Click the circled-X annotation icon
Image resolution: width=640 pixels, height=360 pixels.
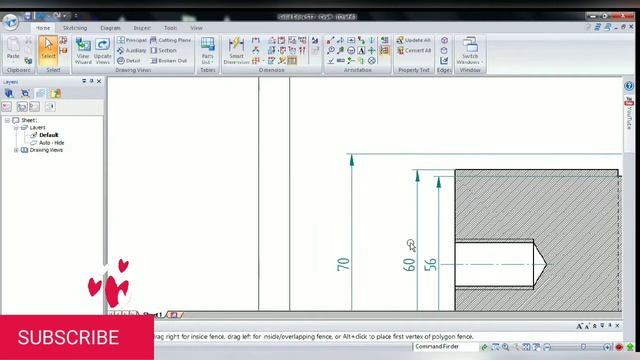pyautogui.click(x=371, y=61)
